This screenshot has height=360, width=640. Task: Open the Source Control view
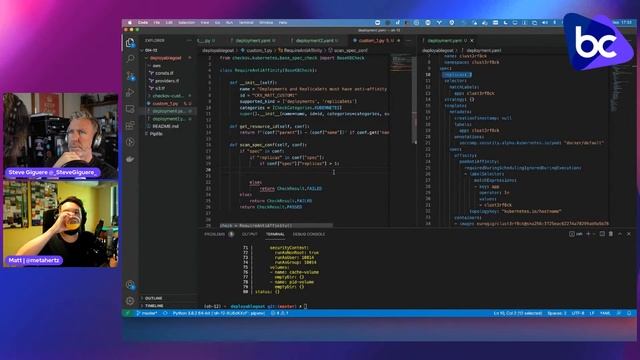click(x=130, y=76)
